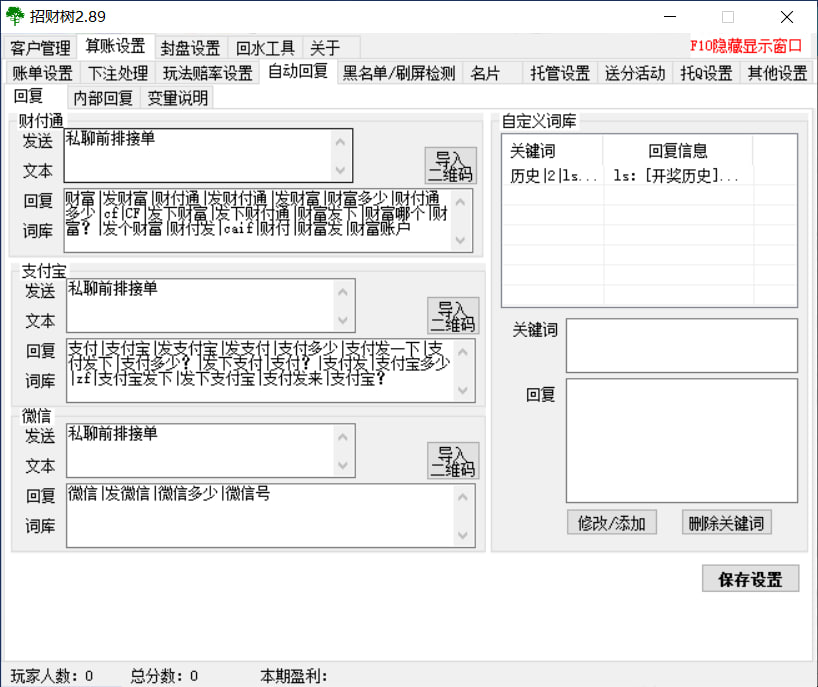This screenshot has width=818, height=687.
Task: Click the 招财树 tree icon in title bar
Action: [15, 16]
